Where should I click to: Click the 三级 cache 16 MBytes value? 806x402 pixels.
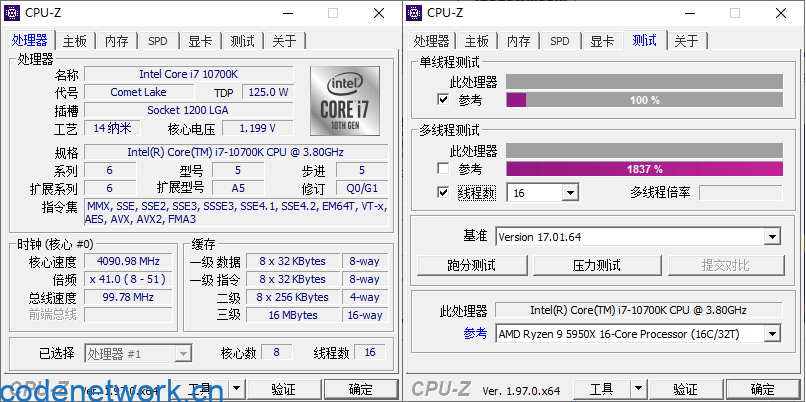(x=292, y=315)
